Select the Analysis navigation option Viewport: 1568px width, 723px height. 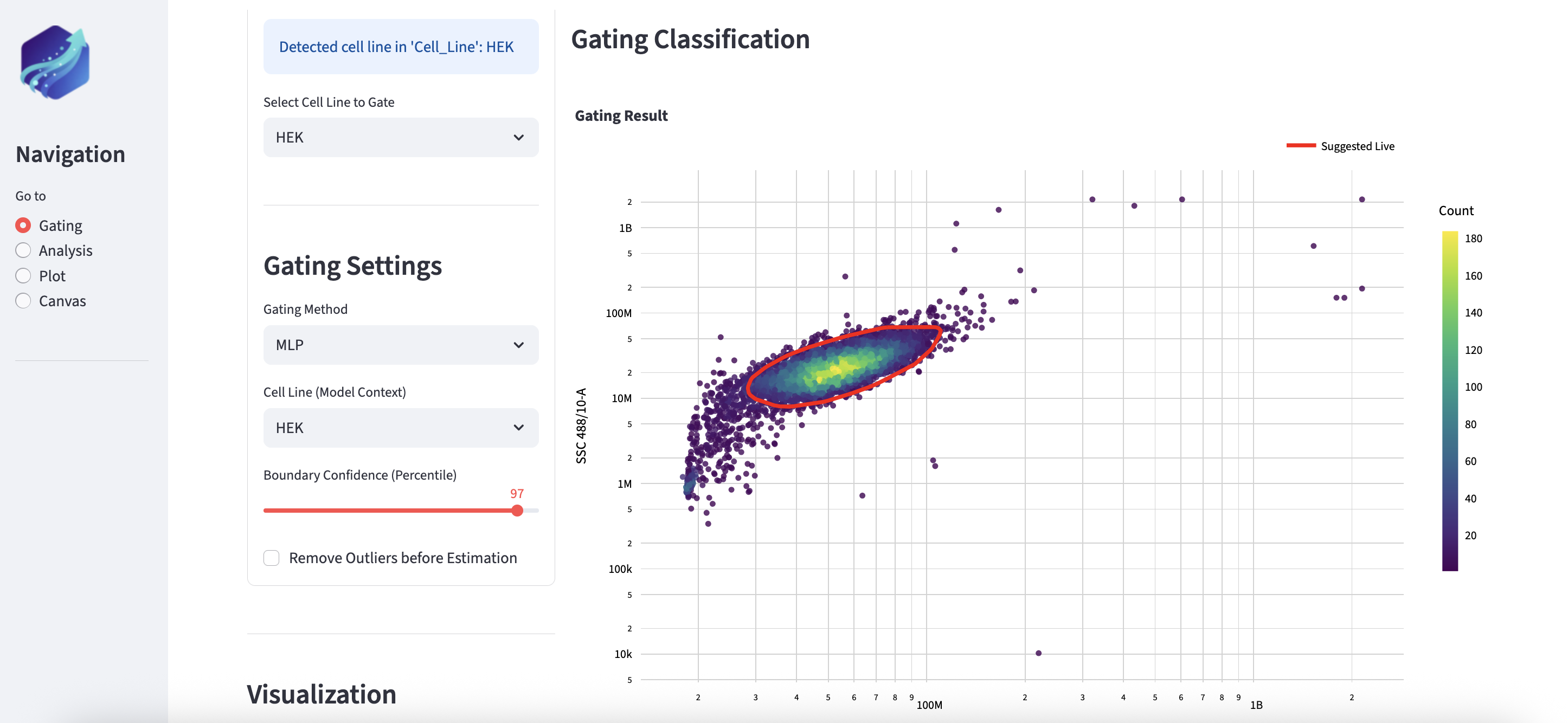[23, 251]
